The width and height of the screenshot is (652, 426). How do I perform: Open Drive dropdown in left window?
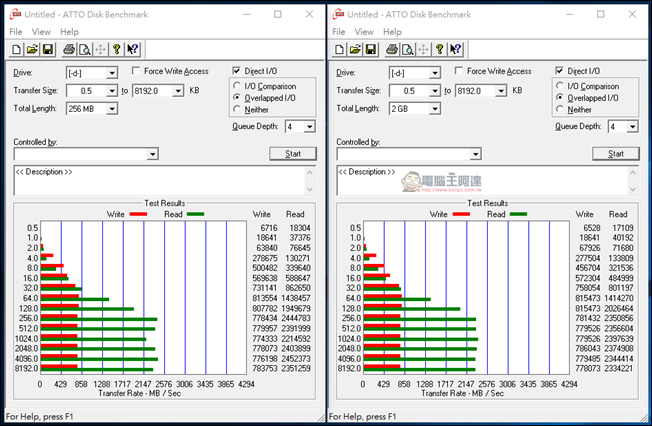[x=111, y=73]
